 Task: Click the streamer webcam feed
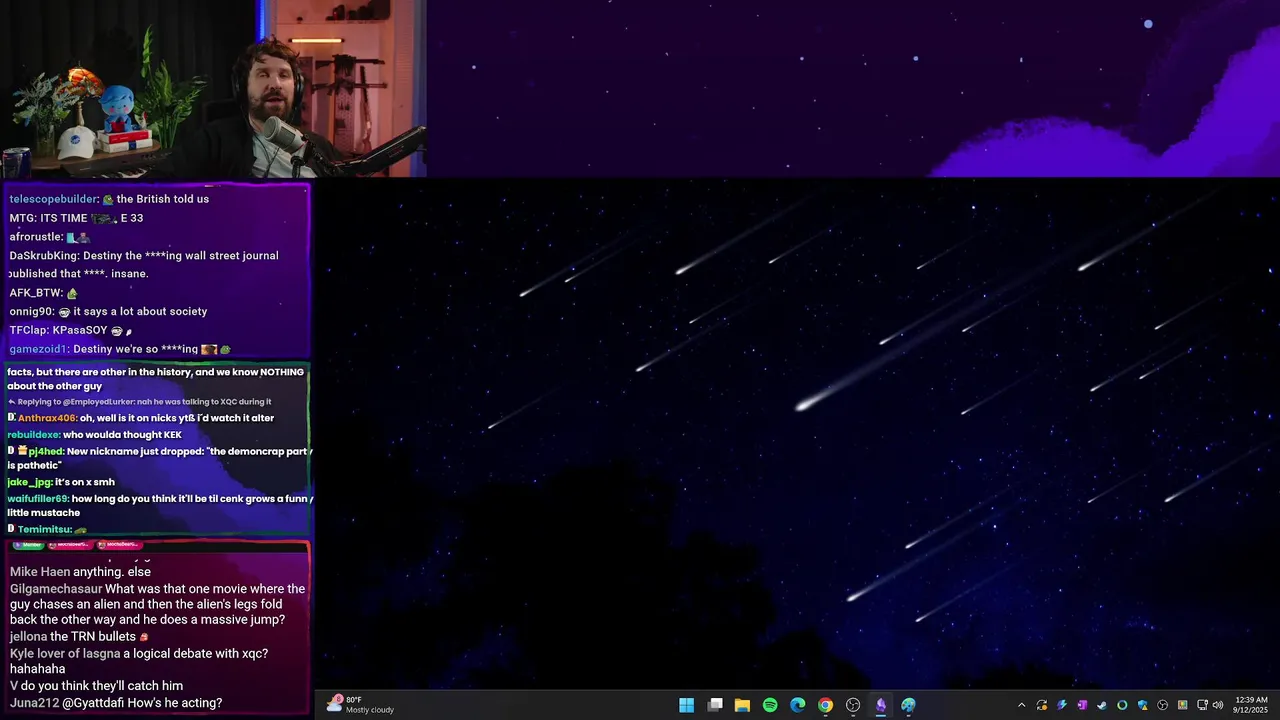coord(213,89)
